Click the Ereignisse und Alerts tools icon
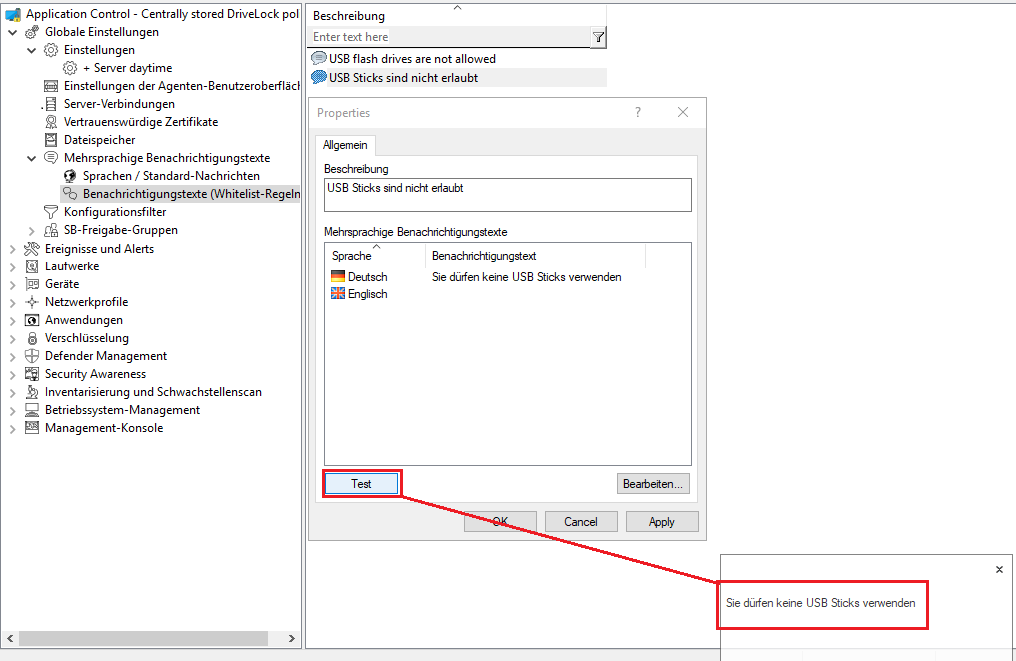Image resolution: width=1016 pixels, height=661 pixels. click(32, 249)
